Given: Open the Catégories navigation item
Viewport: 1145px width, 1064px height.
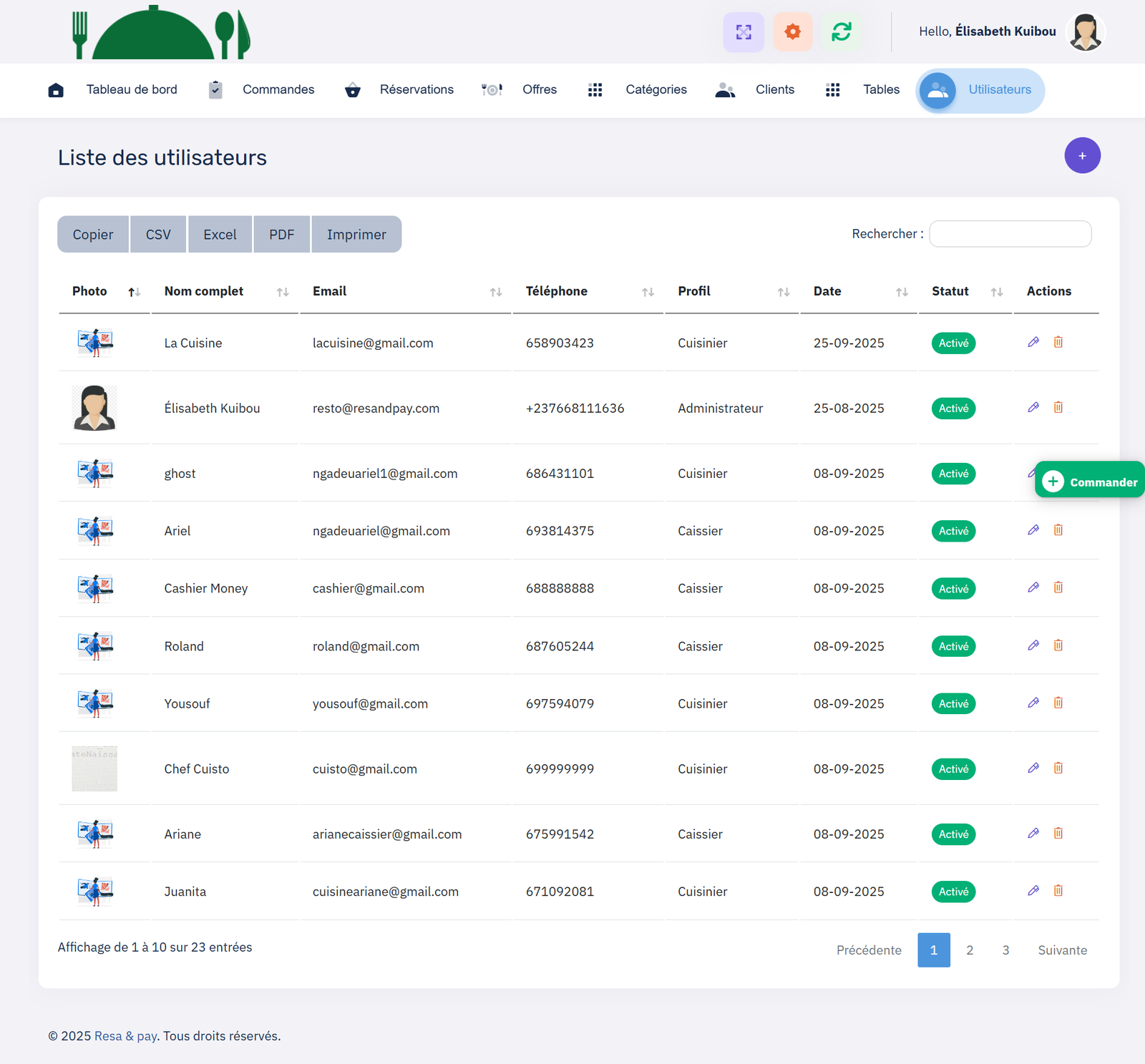Looking at the screenshot, I should pos(656,89).
